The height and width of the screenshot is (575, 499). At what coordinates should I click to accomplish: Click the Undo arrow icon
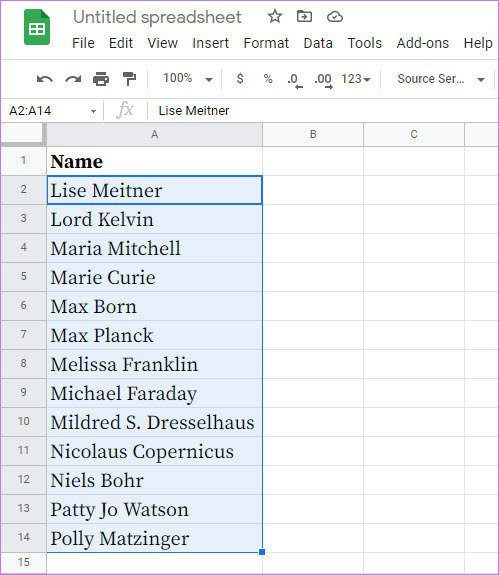[45, 79]
